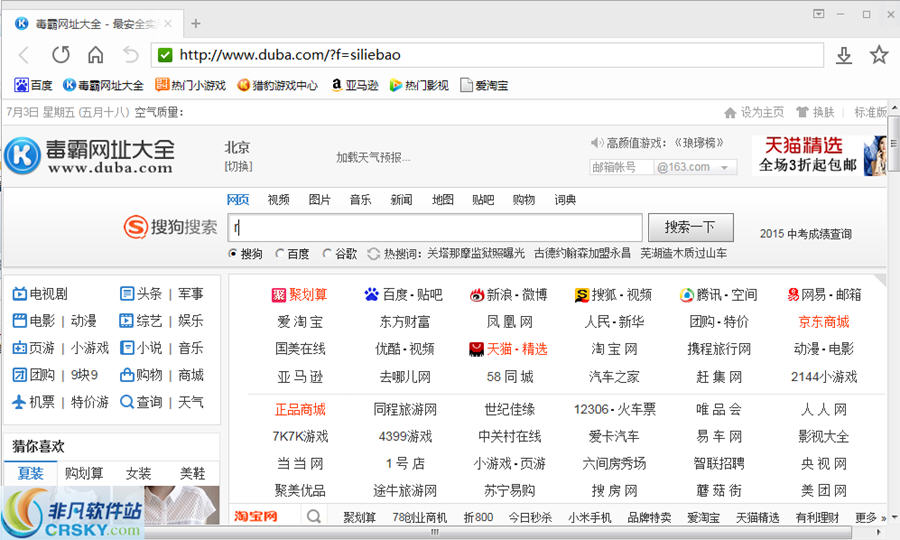
Task: Switch search type to 视频 tab
Action: click(x=278, y=200)
